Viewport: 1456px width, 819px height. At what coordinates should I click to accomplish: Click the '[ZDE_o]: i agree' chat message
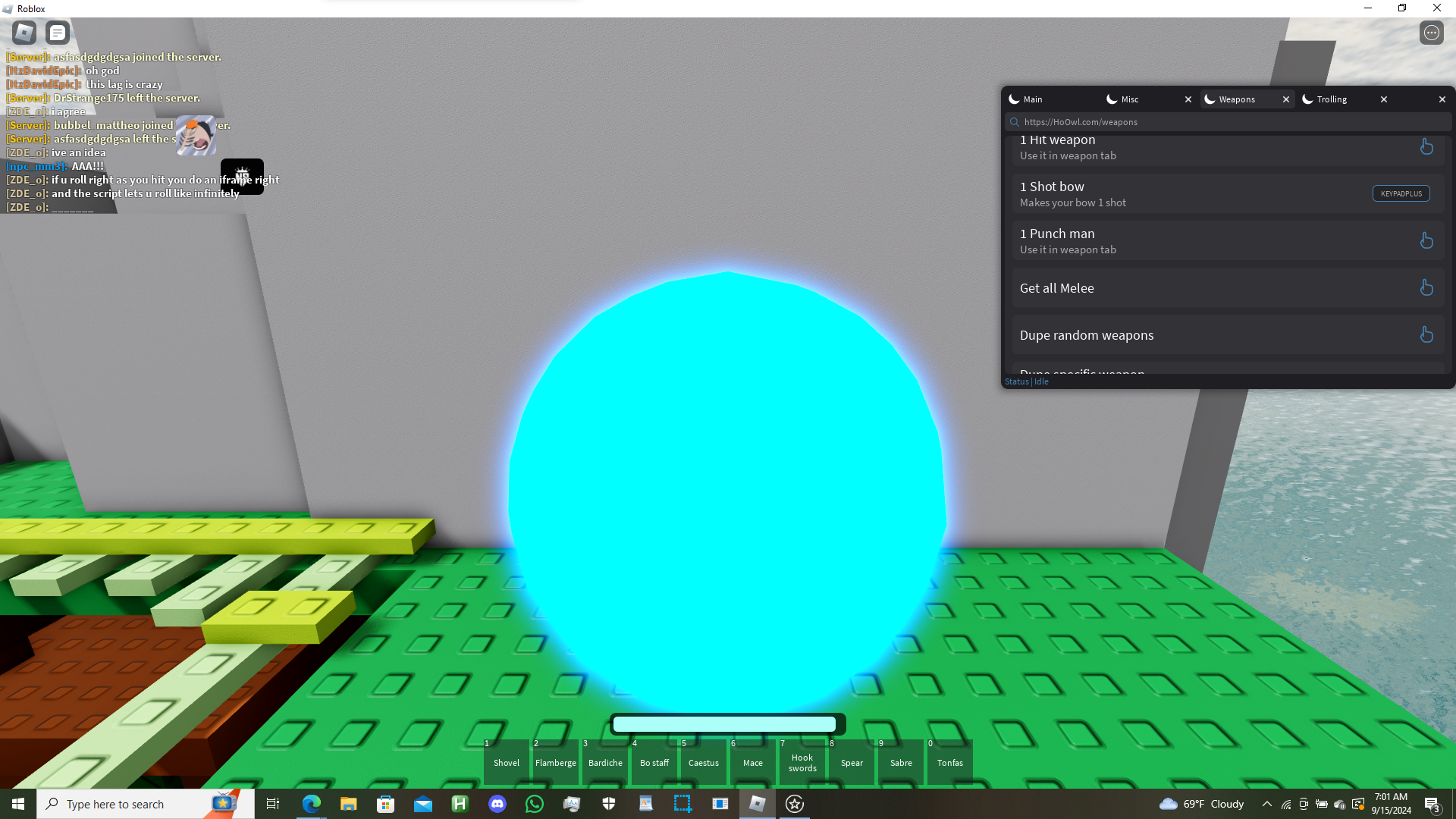click(x=46, y=111)
